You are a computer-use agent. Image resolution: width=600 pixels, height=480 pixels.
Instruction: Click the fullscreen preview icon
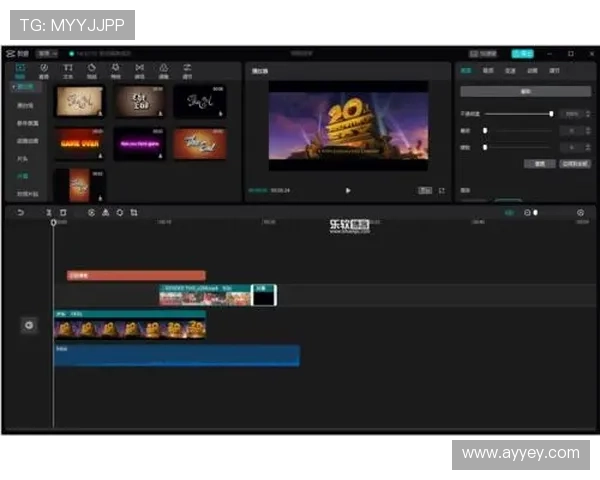click(x=442, y=191)
